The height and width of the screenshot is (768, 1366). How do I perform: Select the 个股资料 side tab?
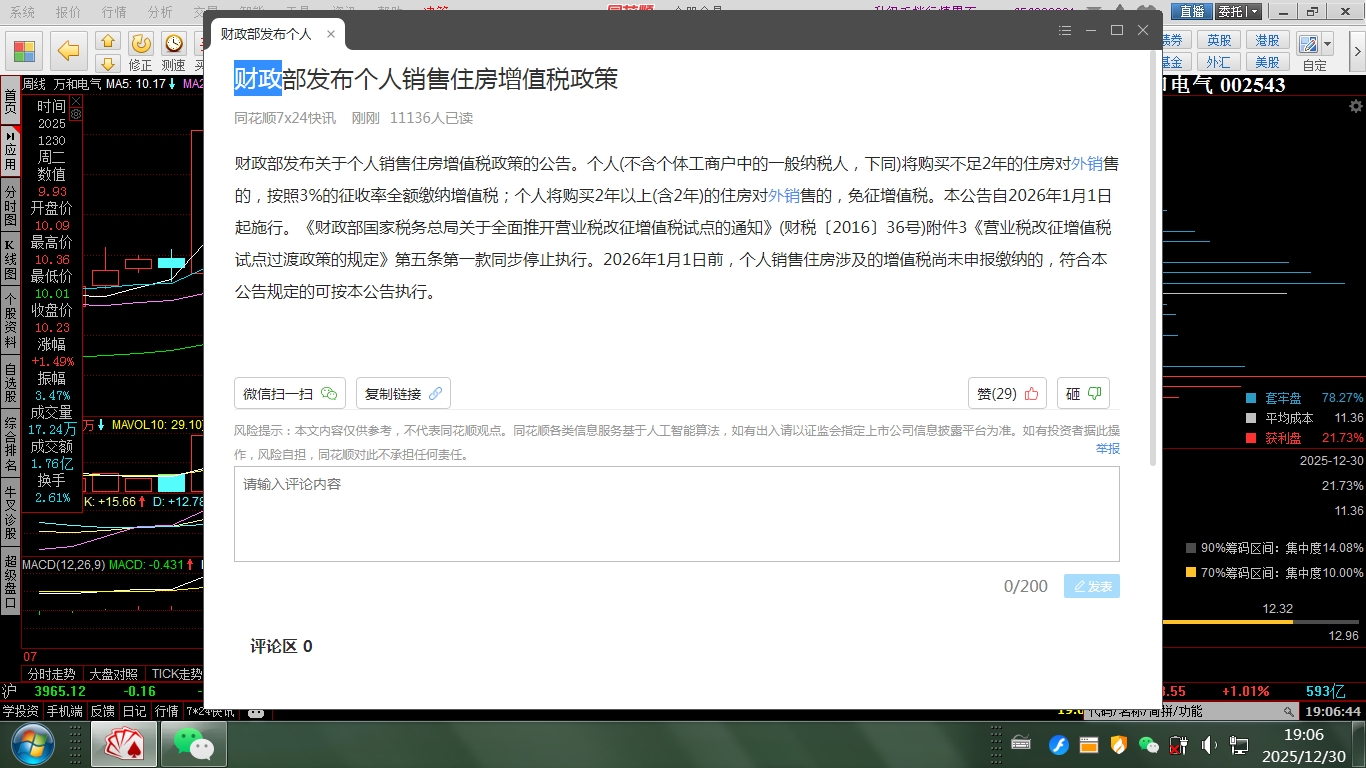(x=10, y=320)
